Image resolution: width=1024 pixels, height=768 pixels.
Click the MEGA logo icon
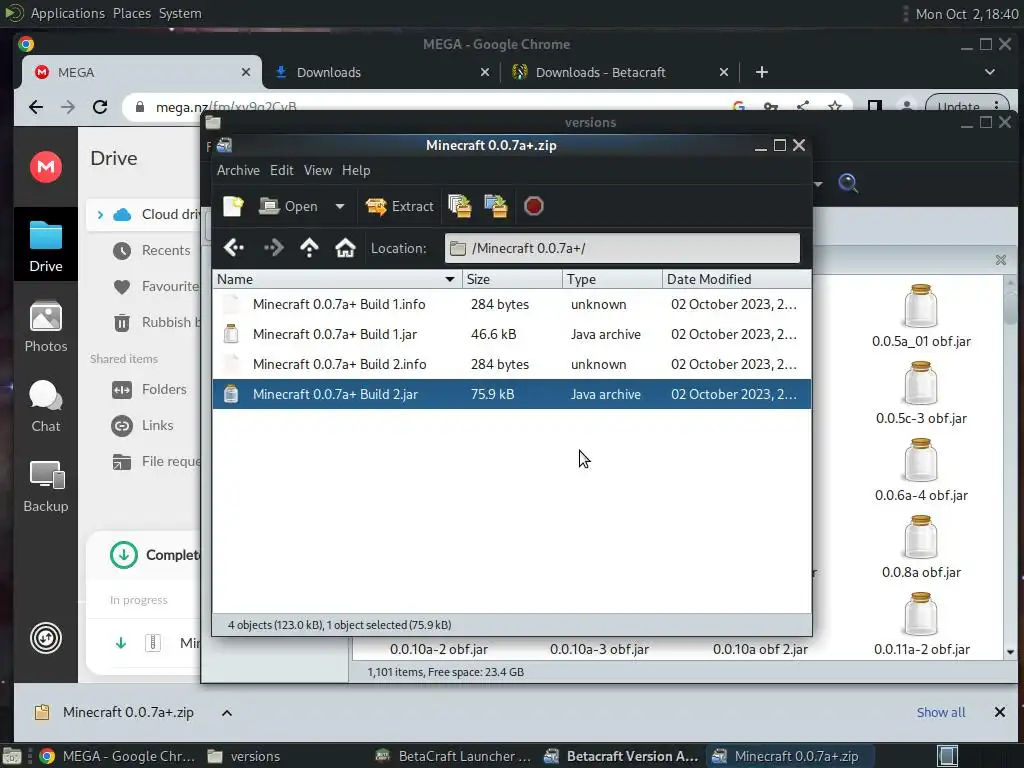pyautogui.click(x=46, y=167)
